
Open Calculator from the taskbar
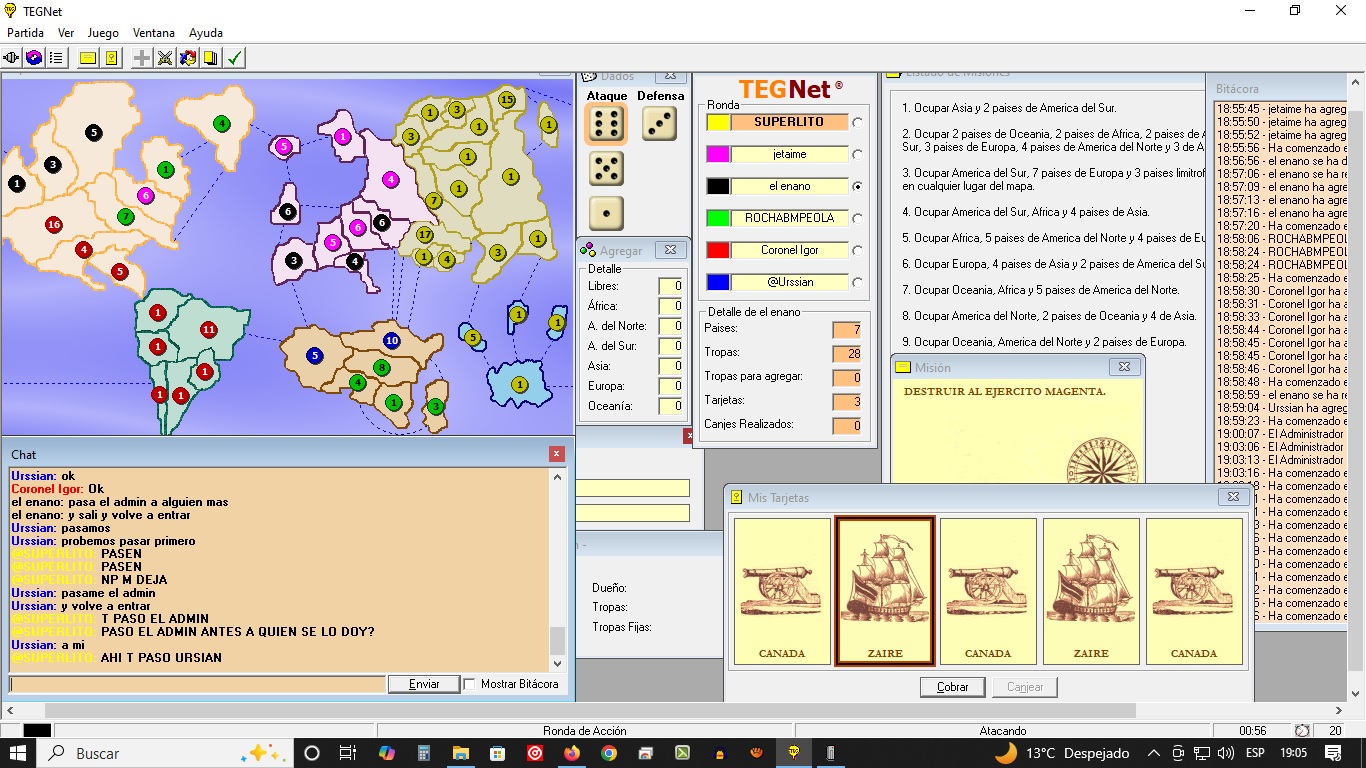click(423, 753)
